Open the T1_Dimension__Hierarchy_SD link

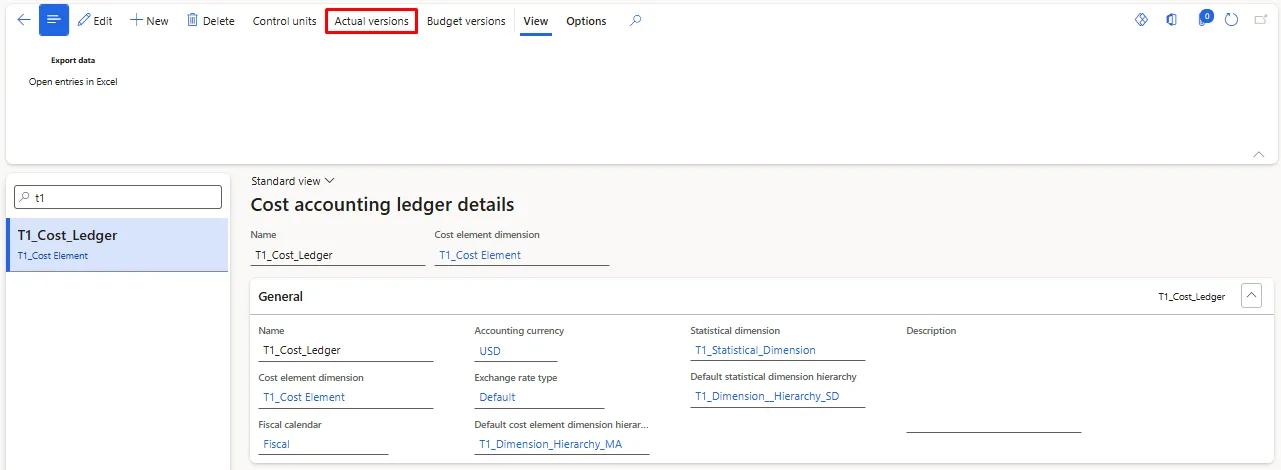[x=767, y=397]
